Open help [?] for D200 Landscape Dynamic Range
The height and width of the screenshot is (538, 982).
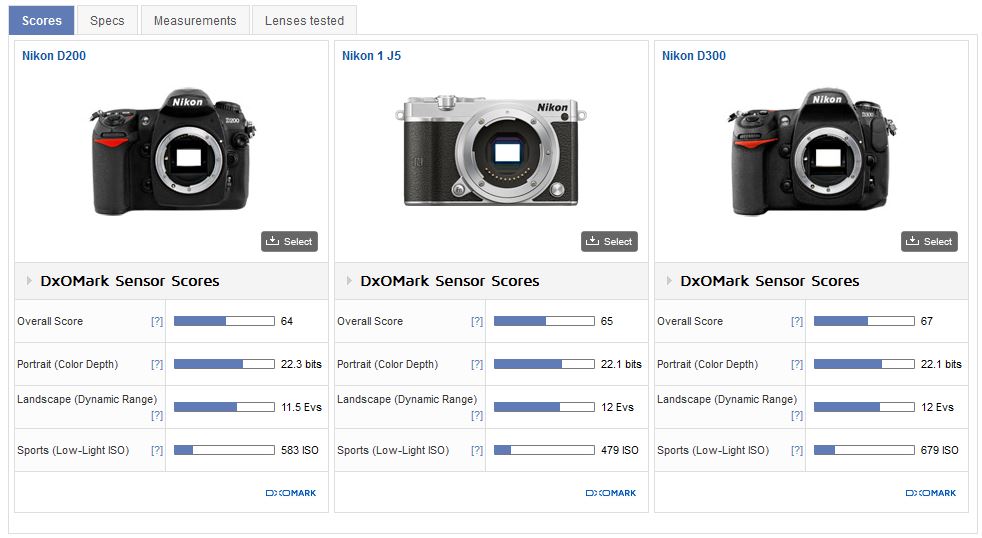157,415
